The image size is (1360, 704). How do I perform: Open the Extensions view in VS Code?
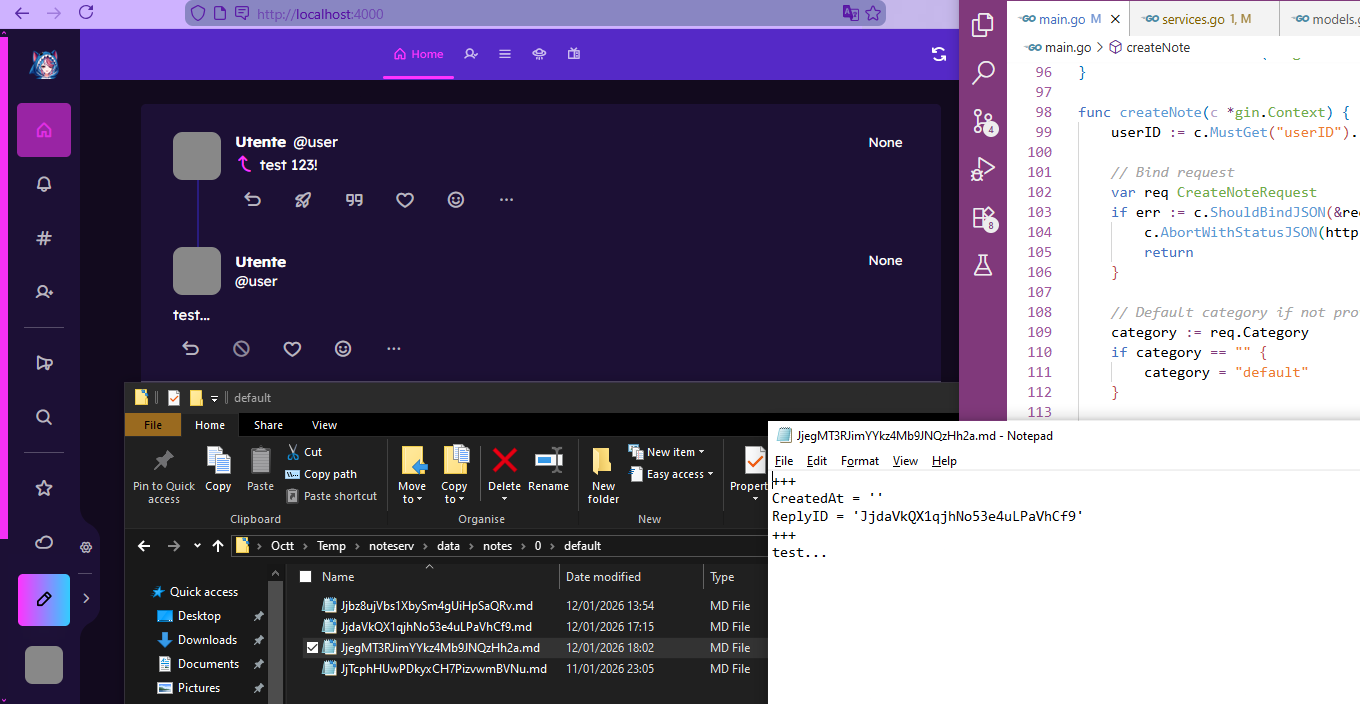click(x=983, y=218)
